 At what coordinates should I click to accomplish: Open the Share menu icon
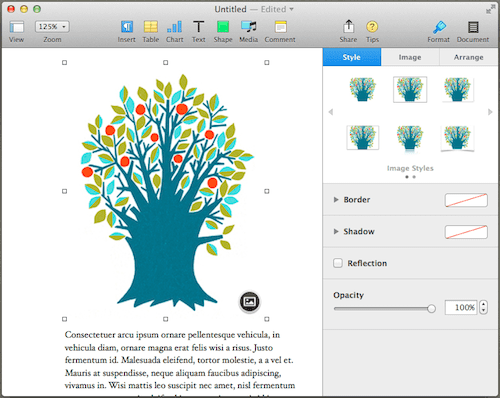(348, 26)
